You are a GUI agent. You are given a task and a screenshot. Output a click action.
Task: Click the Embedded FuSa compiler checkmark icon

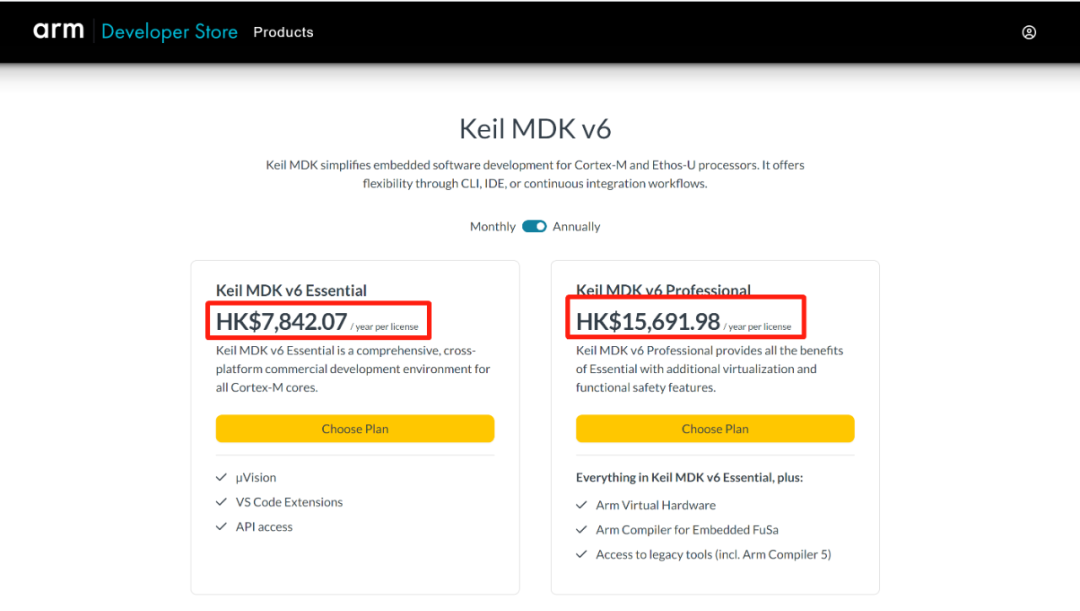[581, 530]
